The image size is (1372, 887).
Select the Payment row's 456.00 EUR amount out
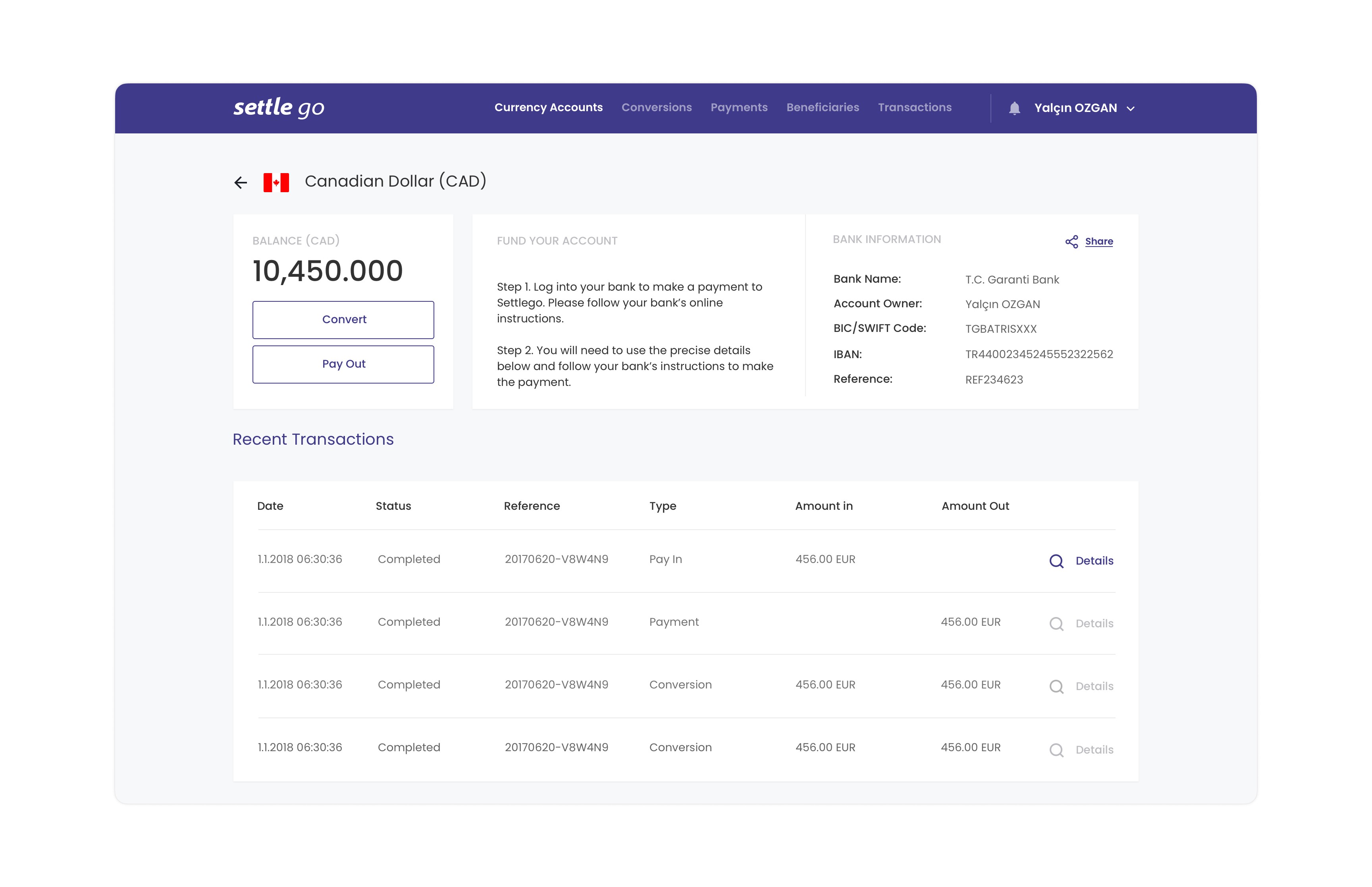point(971,623)
